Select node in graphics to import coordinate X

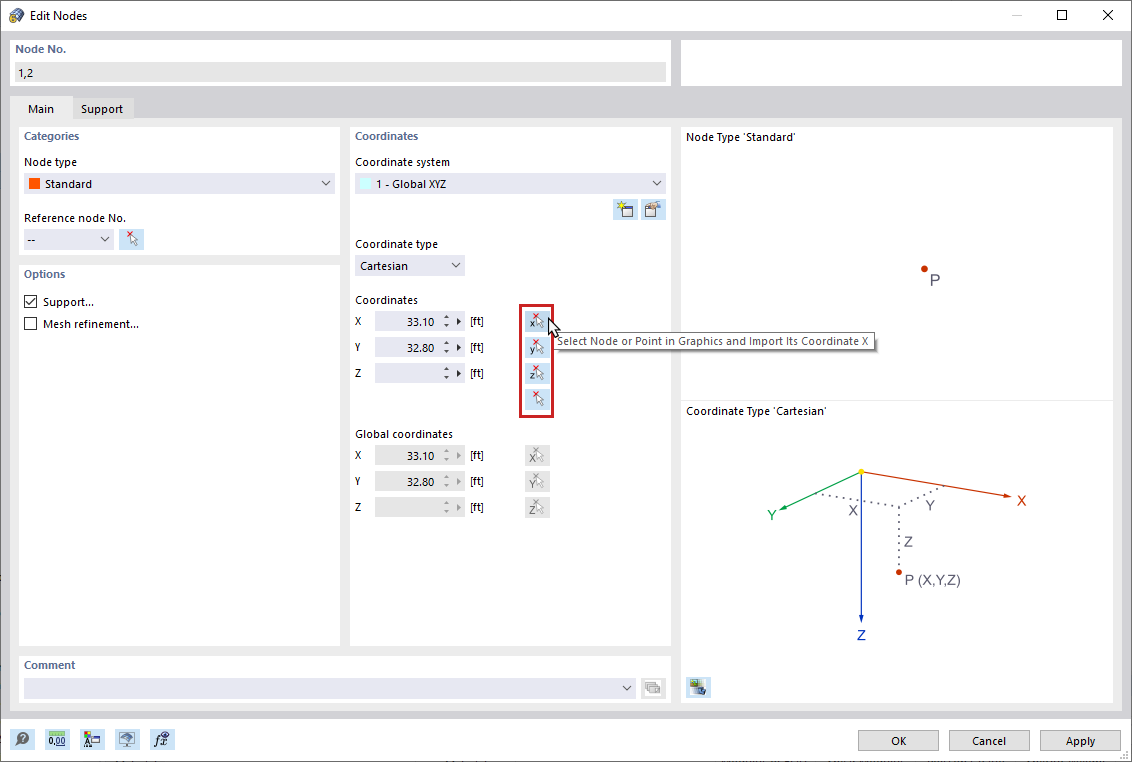click(536, 321)
